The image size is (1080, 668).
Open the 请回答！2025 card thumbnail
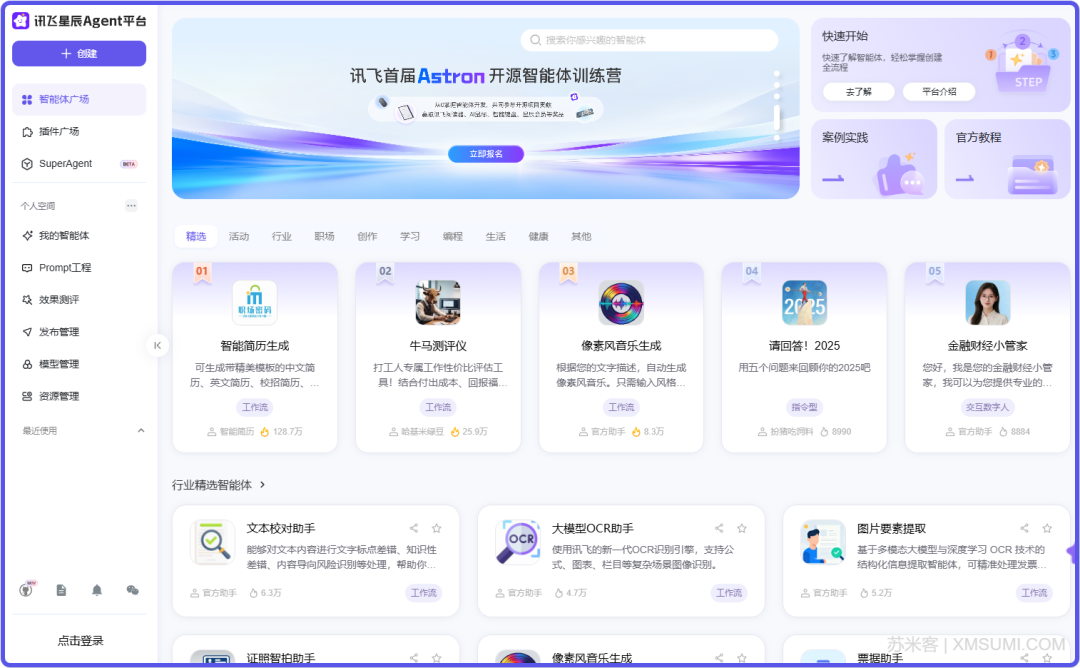click(x=804, y=302)
